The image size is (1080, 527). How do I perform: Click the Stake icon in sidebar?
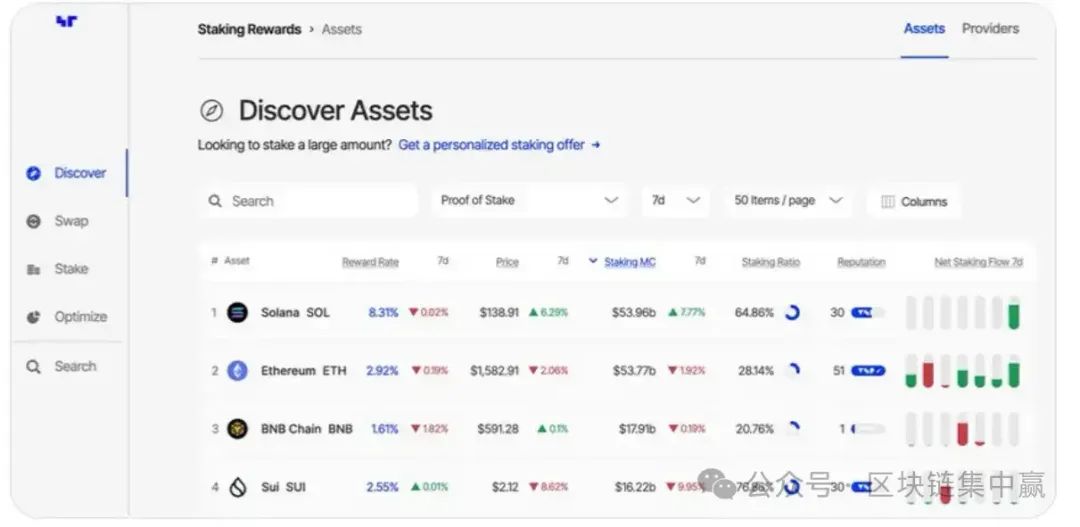pyautogui.click(x=34, y=269)
